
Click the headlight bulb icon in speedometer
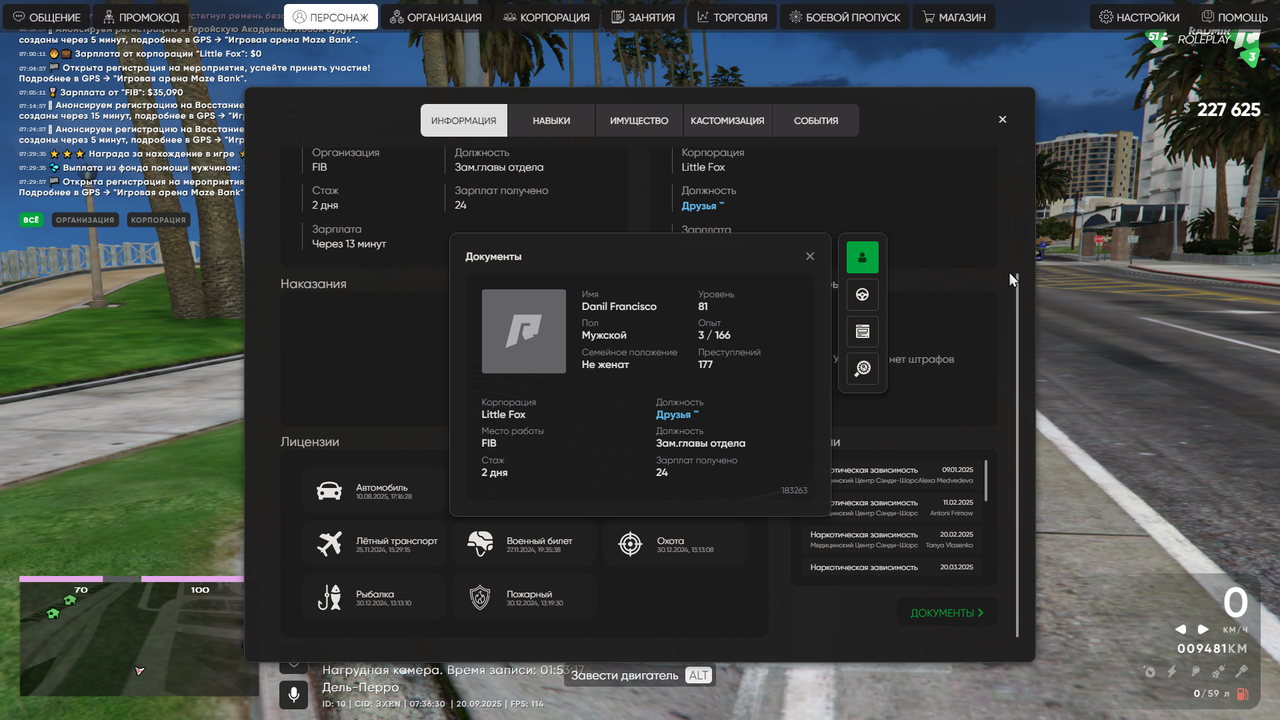[1195, 672]
